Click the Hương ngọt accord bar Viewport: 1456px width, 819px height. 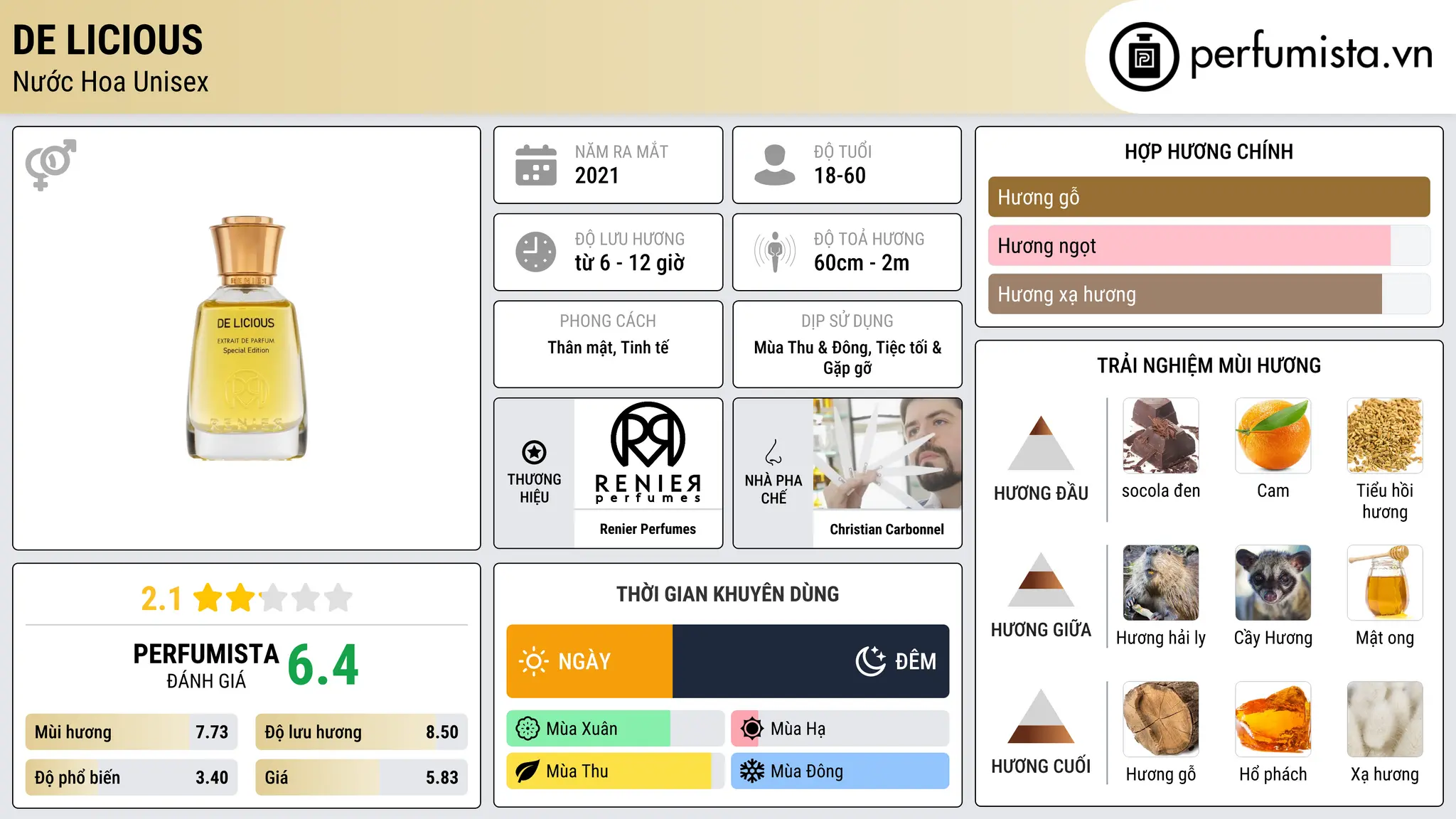point(1209,245)
